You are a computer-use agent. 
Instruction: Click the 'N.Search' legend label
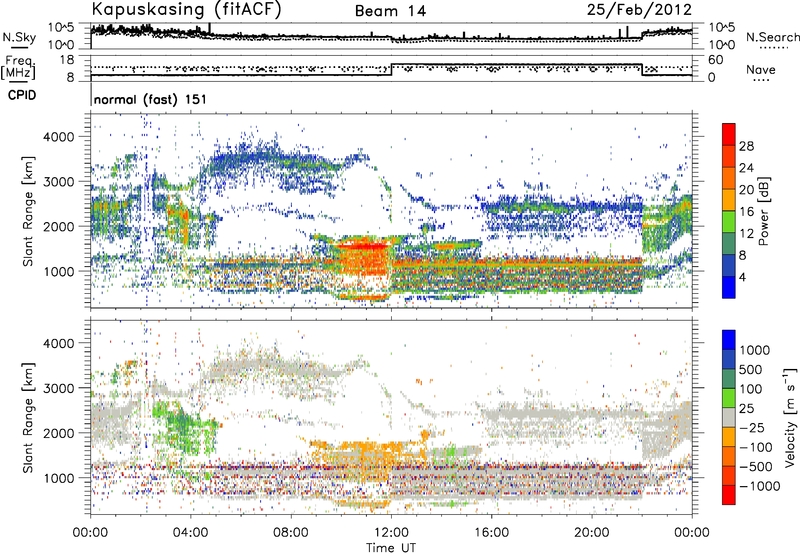(772, 37)
